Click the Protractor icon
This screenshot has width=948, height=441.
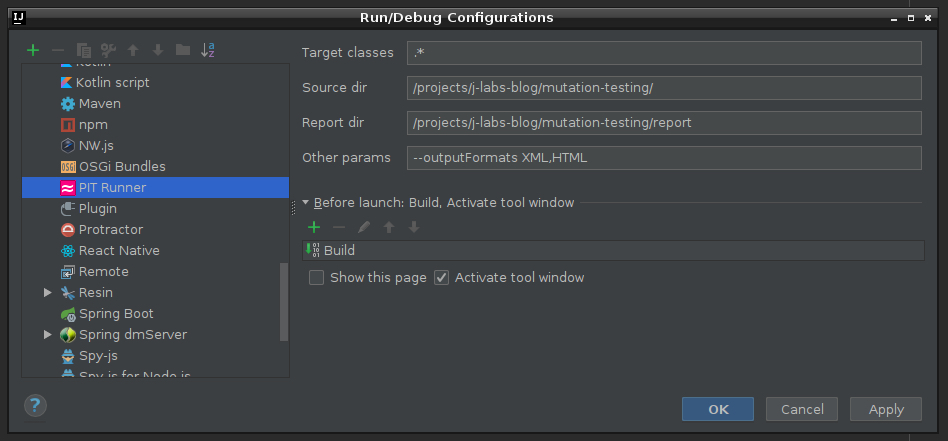pyautogui.click(x=68, y=230)
